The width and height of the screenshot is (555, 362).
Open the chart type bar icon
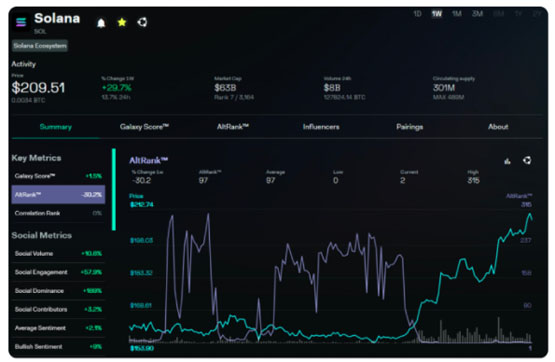[507, 161]
